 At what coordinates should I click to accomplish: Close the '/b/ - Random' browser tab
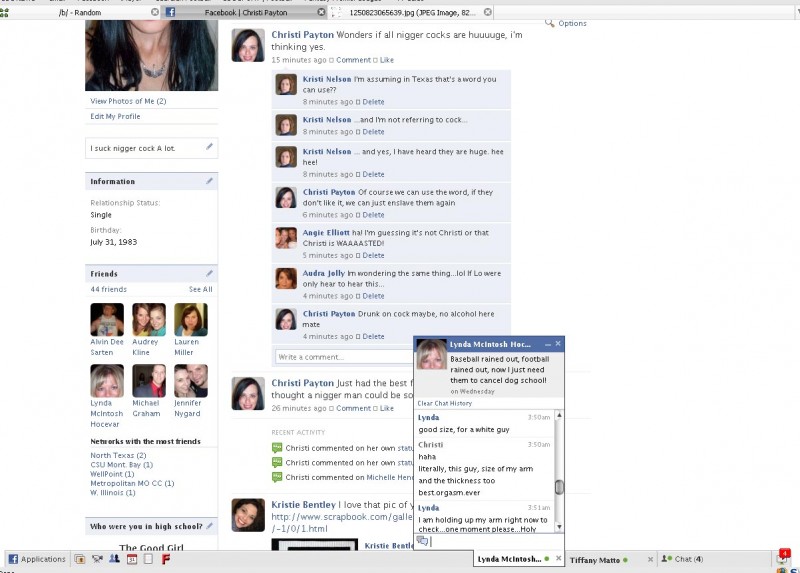point(155,12)
